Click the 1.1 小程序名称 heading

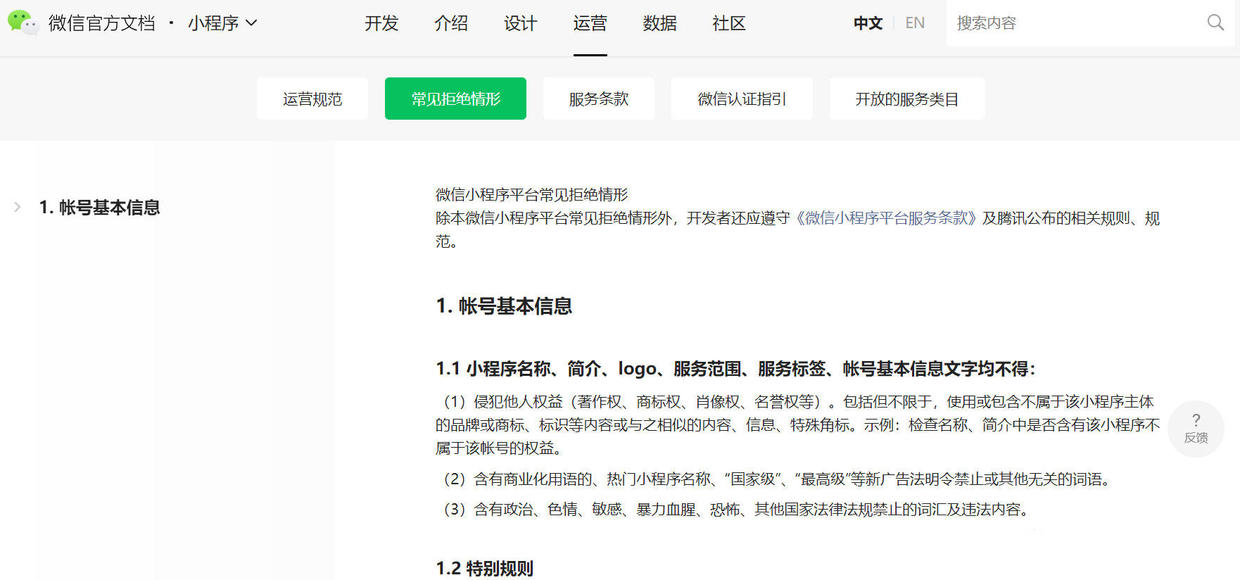coord(736,369)
